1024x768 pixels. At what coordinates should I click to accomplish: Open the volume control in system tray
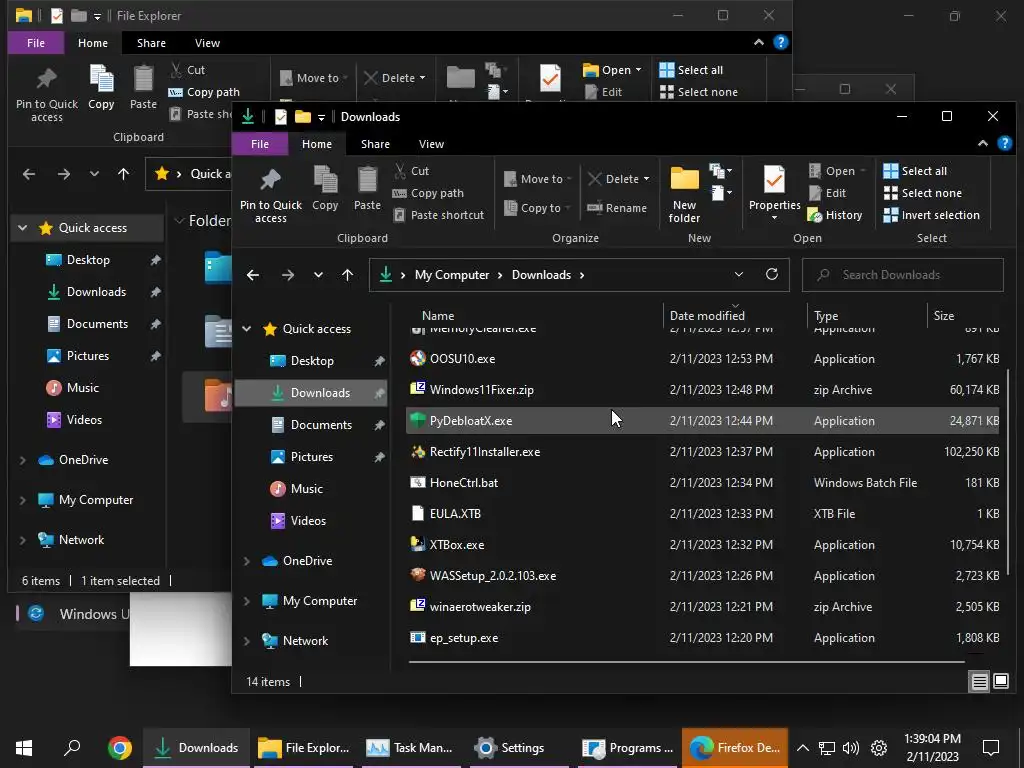(x=850, y=748)
